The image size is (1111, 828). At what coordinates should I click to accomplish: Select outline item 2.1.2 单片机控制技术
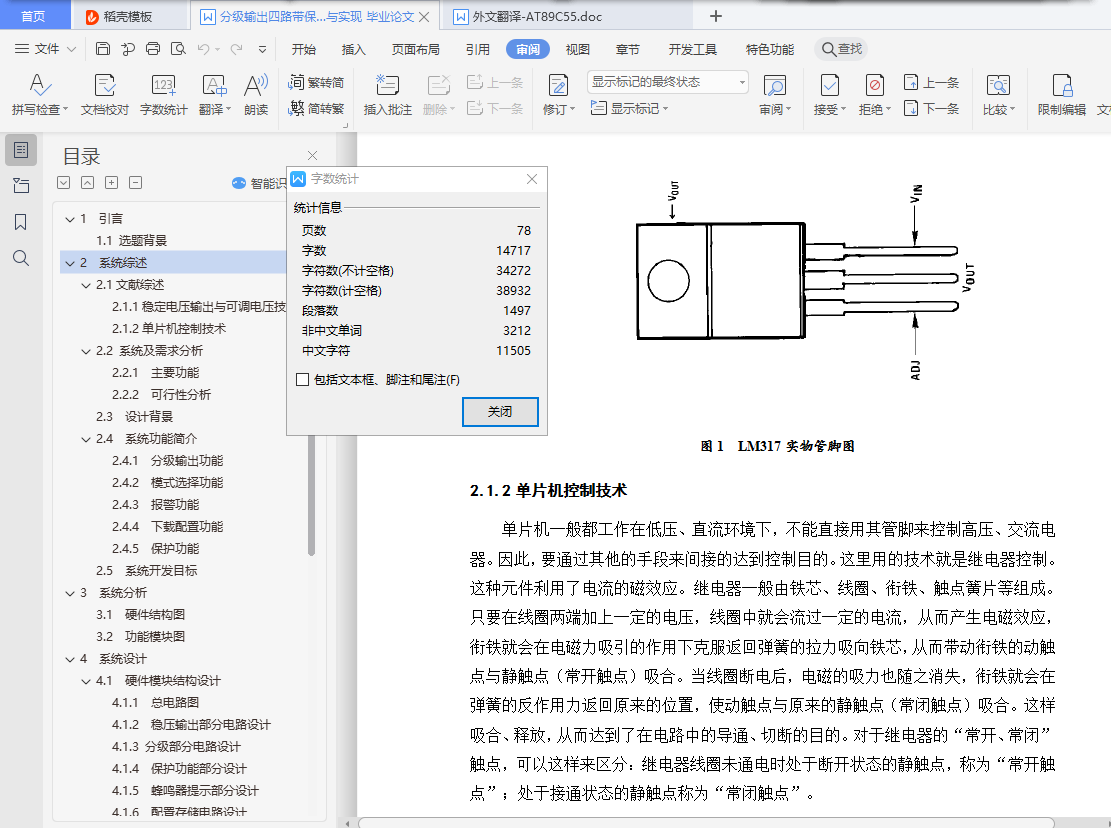(x=169, y=329)
